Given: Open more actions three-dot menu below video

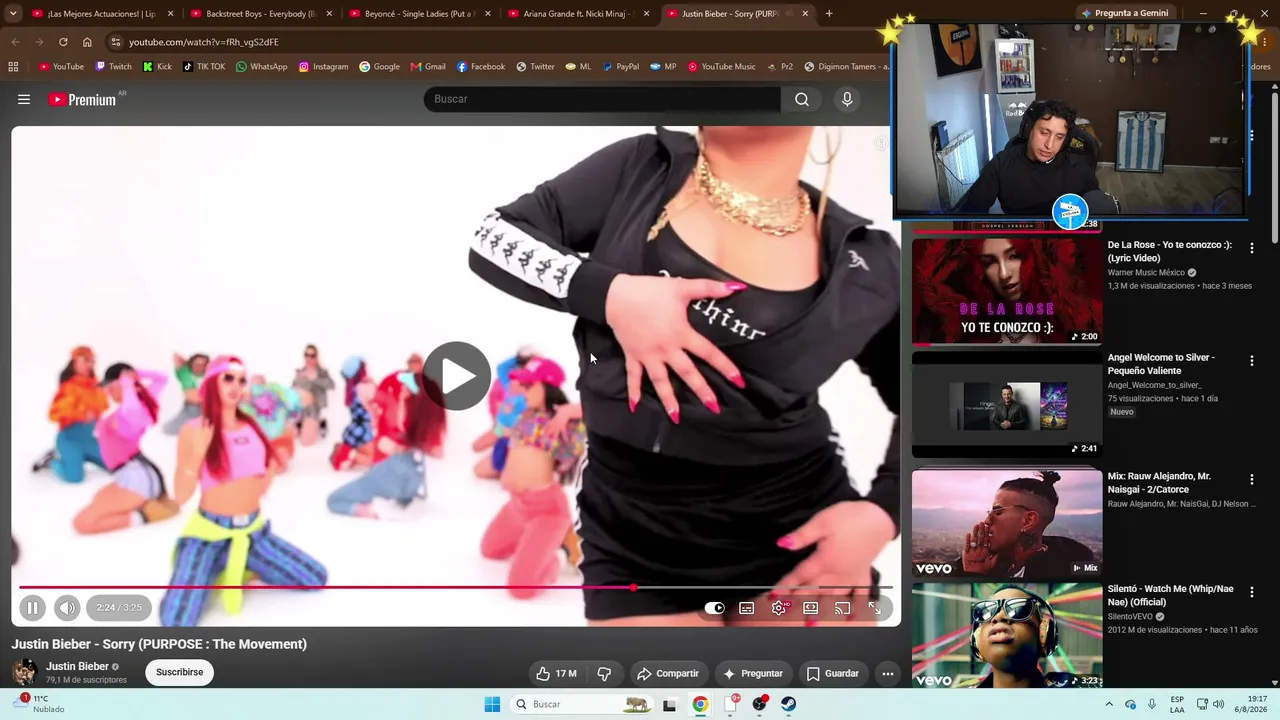Looking at the screenshot, I should tap(887, 673).
